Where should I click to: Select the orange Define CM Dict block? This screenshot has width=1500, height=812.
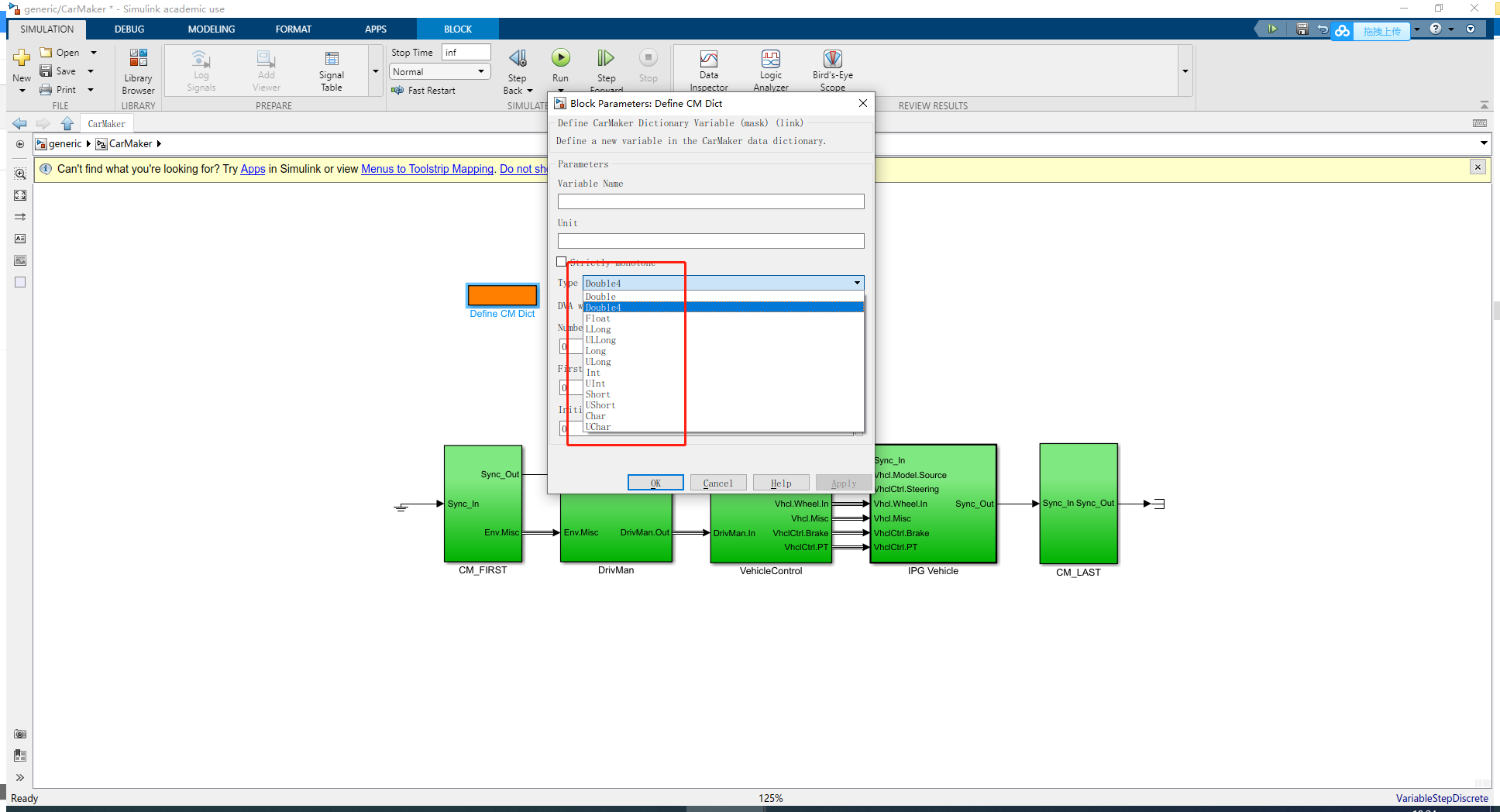502,295
